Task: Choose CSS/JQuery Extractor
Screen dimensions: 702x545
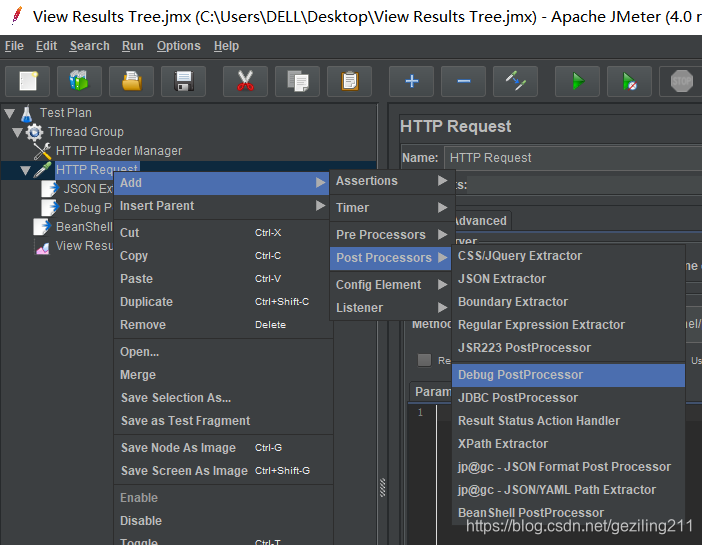Action: [x=569, y=256]
